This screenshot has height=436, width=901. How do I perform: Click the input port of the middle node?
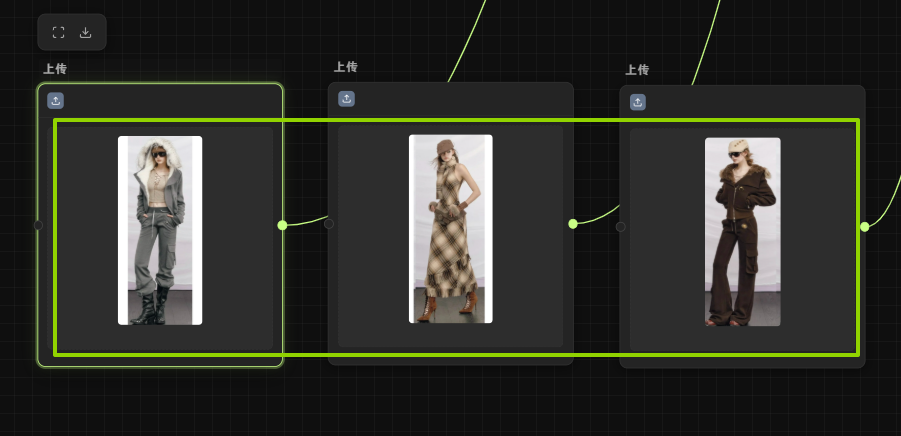pyautogui.click(x=329, y=224)
